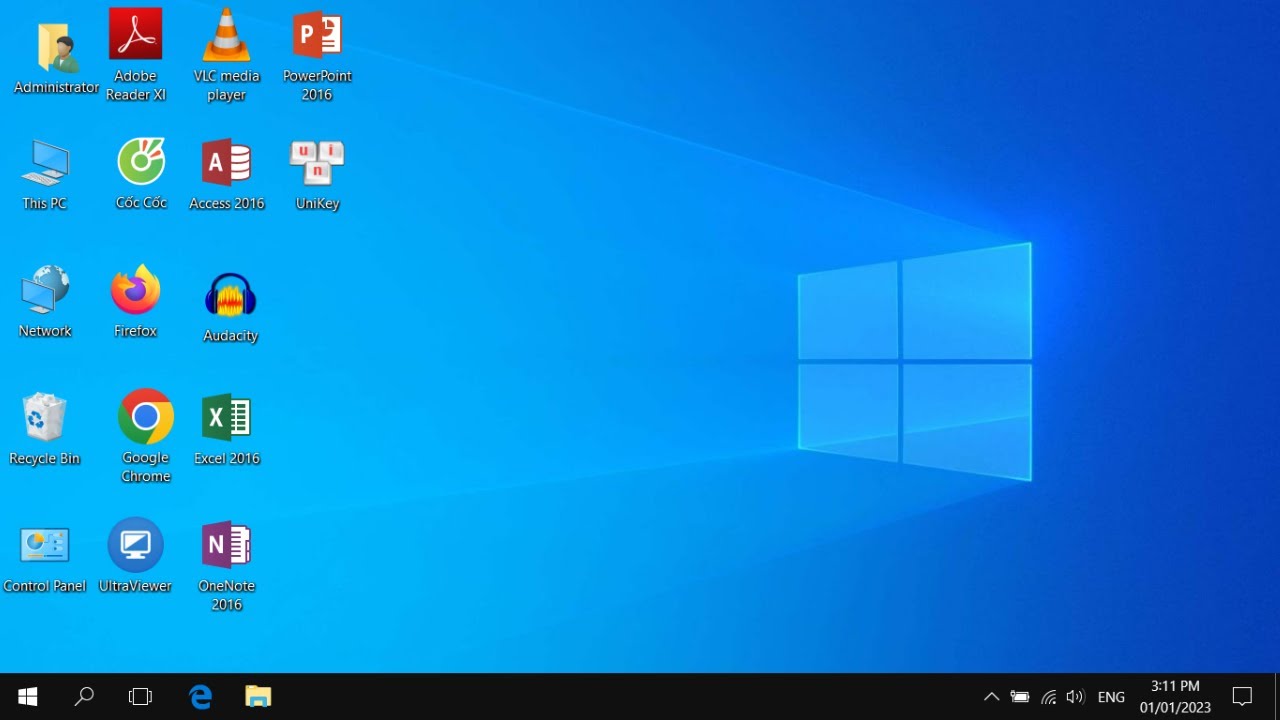Select the Recycle Bin icon
Screen dimensions: 1280x720
coord(44,417)
